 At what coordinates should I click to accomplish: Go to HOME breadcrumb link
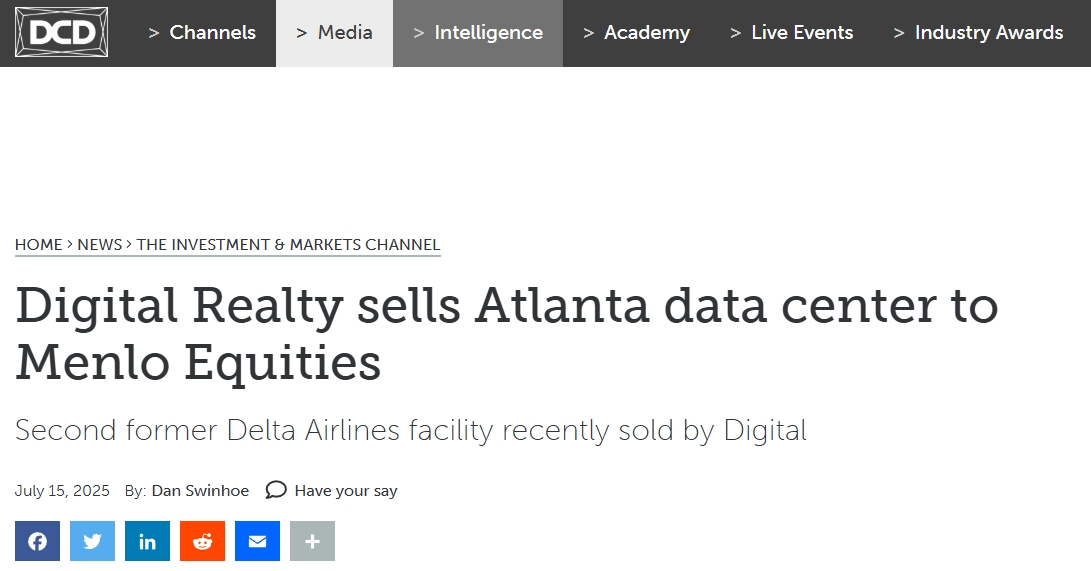(x=39, y=245)
